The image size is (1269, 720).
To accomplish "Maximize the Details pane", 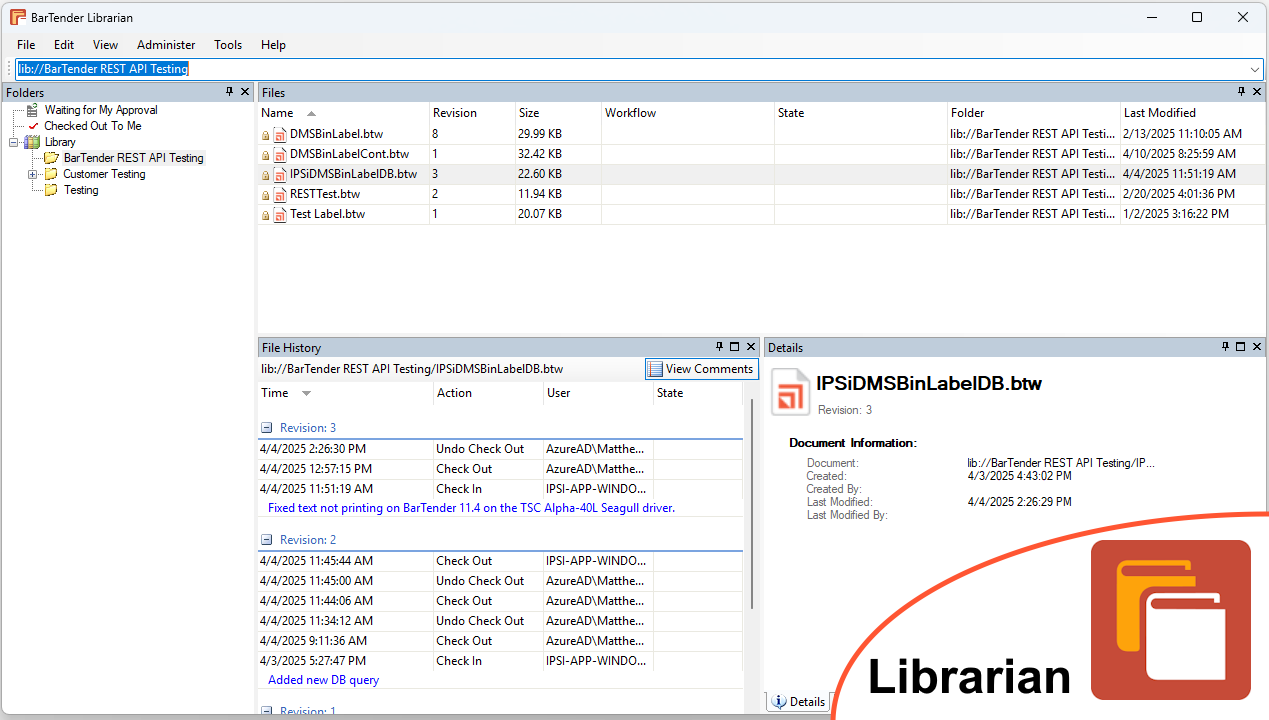I will coord(1241,347).
